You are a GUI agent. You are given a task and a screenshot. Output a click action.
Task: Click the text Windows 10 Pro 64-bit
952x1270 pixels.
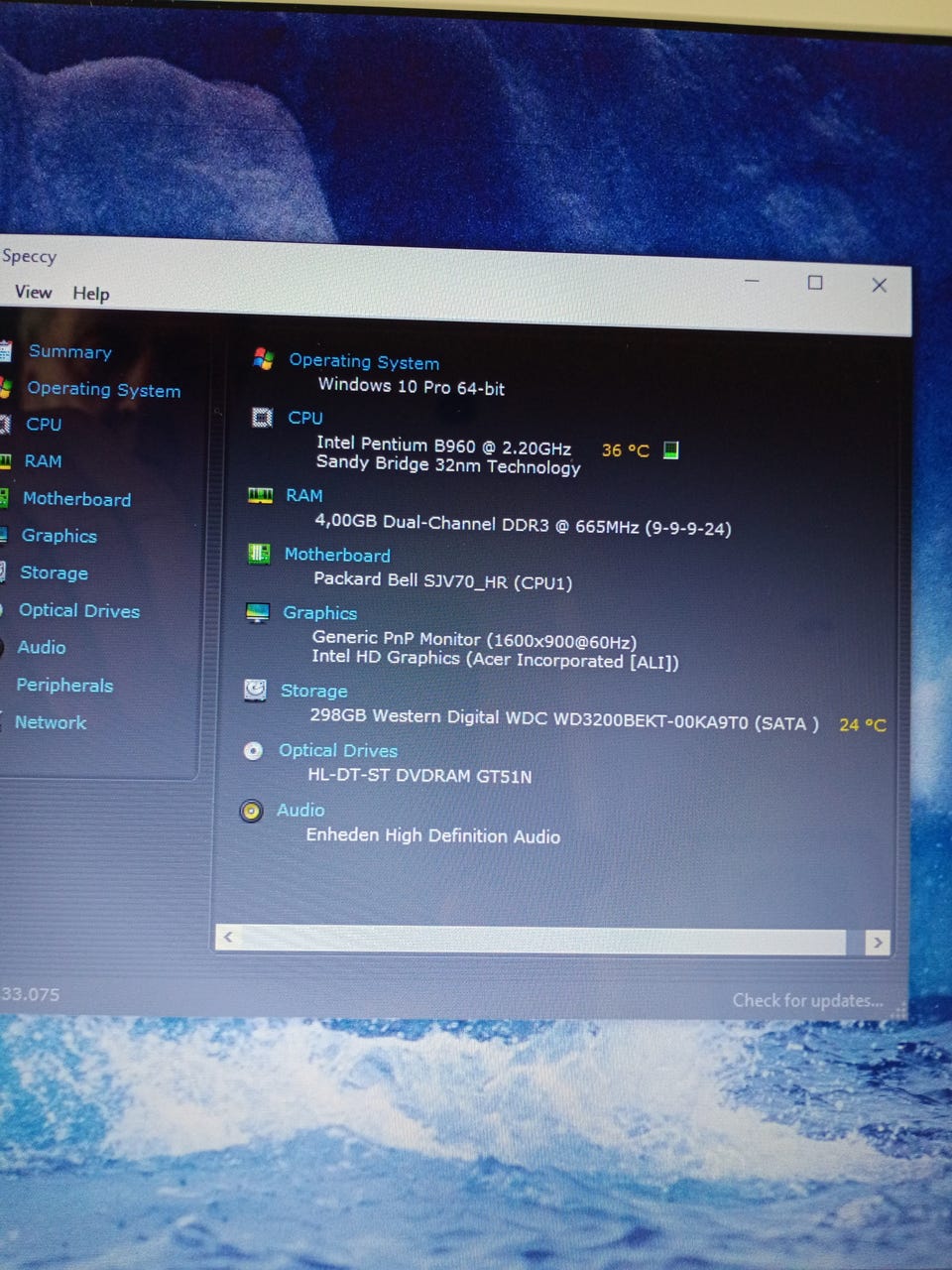coord(412,386)
